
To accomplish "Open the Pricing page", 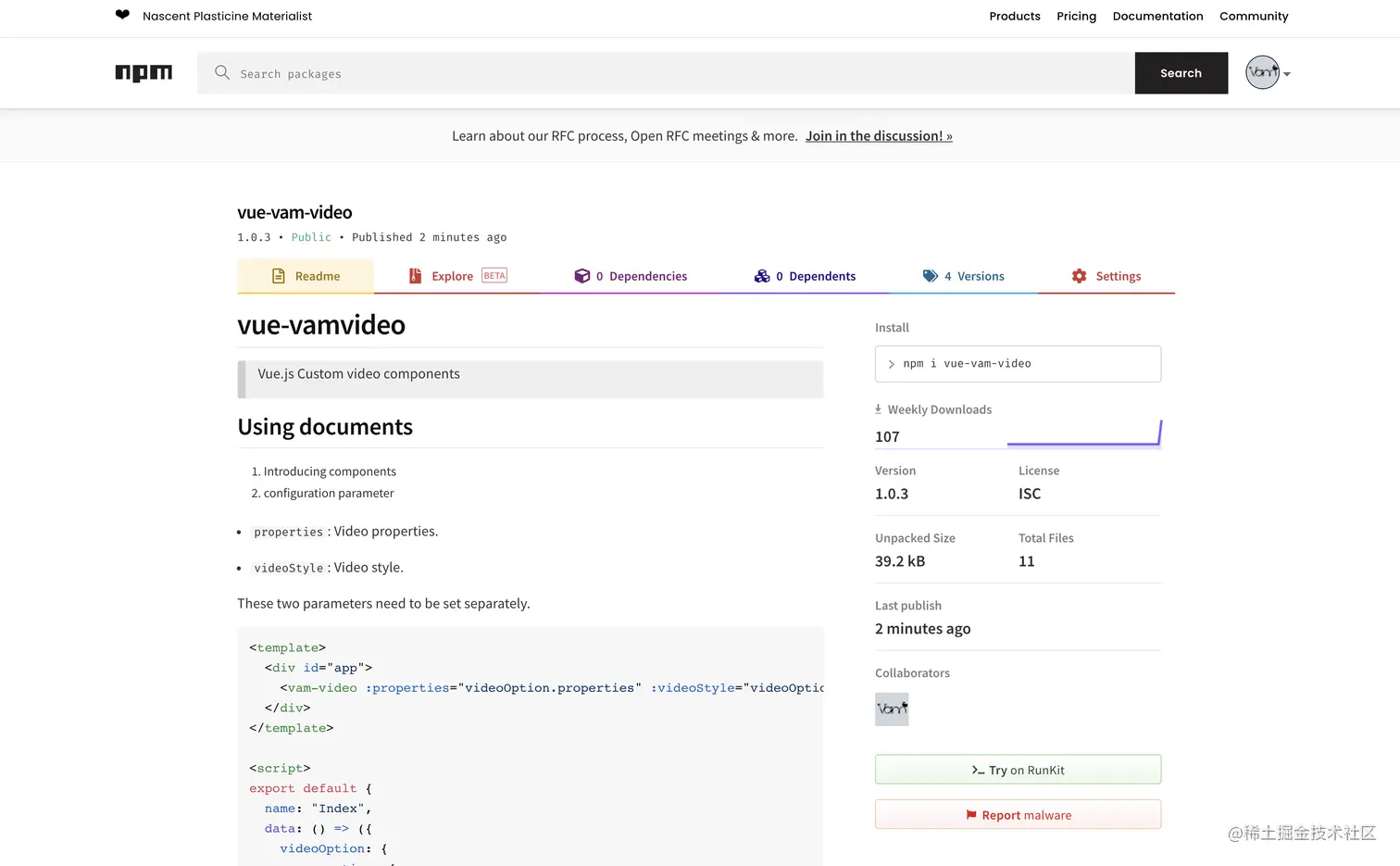I will (x=1076, y=16).
